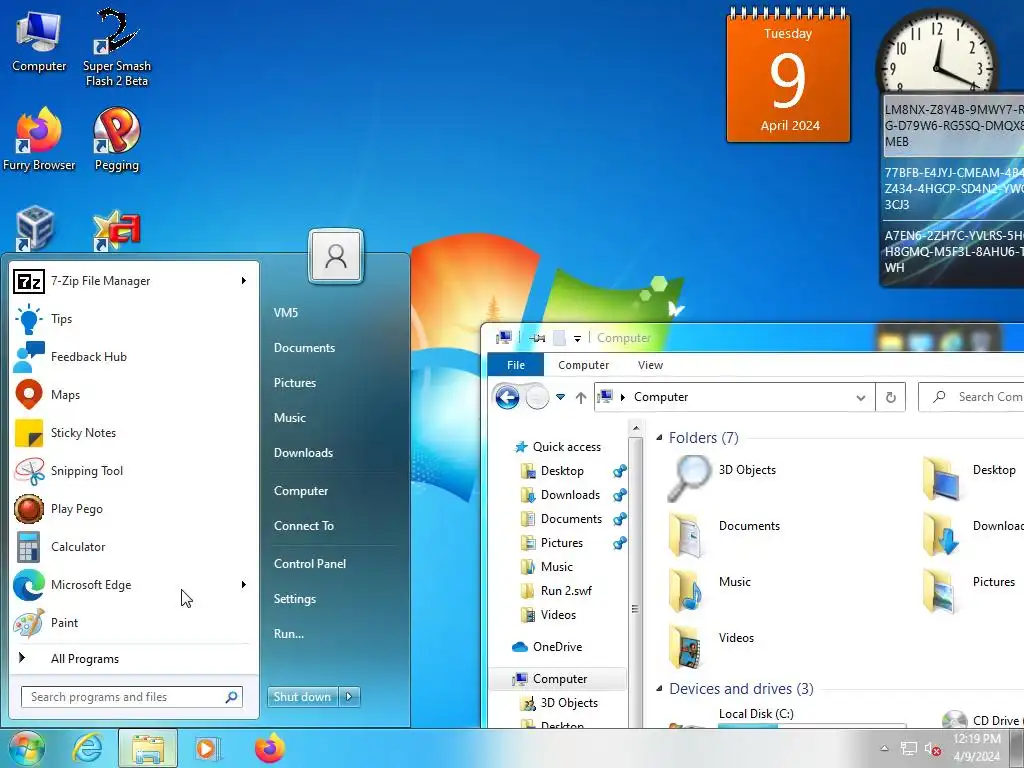Open the media player taskbar icon
Image resolution: width=1024 pixels, height=768 pixels.
[208, 748]
